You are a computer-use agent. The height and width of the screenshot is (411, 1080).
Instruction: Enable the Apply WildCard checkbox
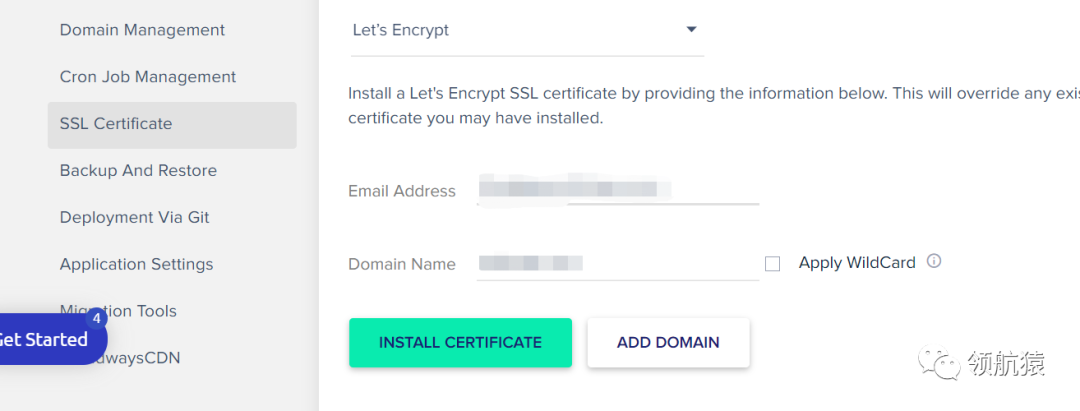(x=772, y=264)
